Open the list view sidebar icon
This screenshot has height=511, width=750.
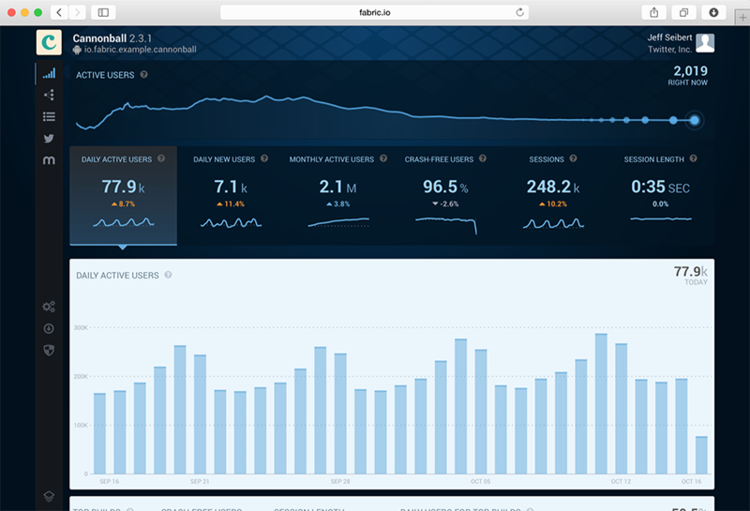point(48,117)
